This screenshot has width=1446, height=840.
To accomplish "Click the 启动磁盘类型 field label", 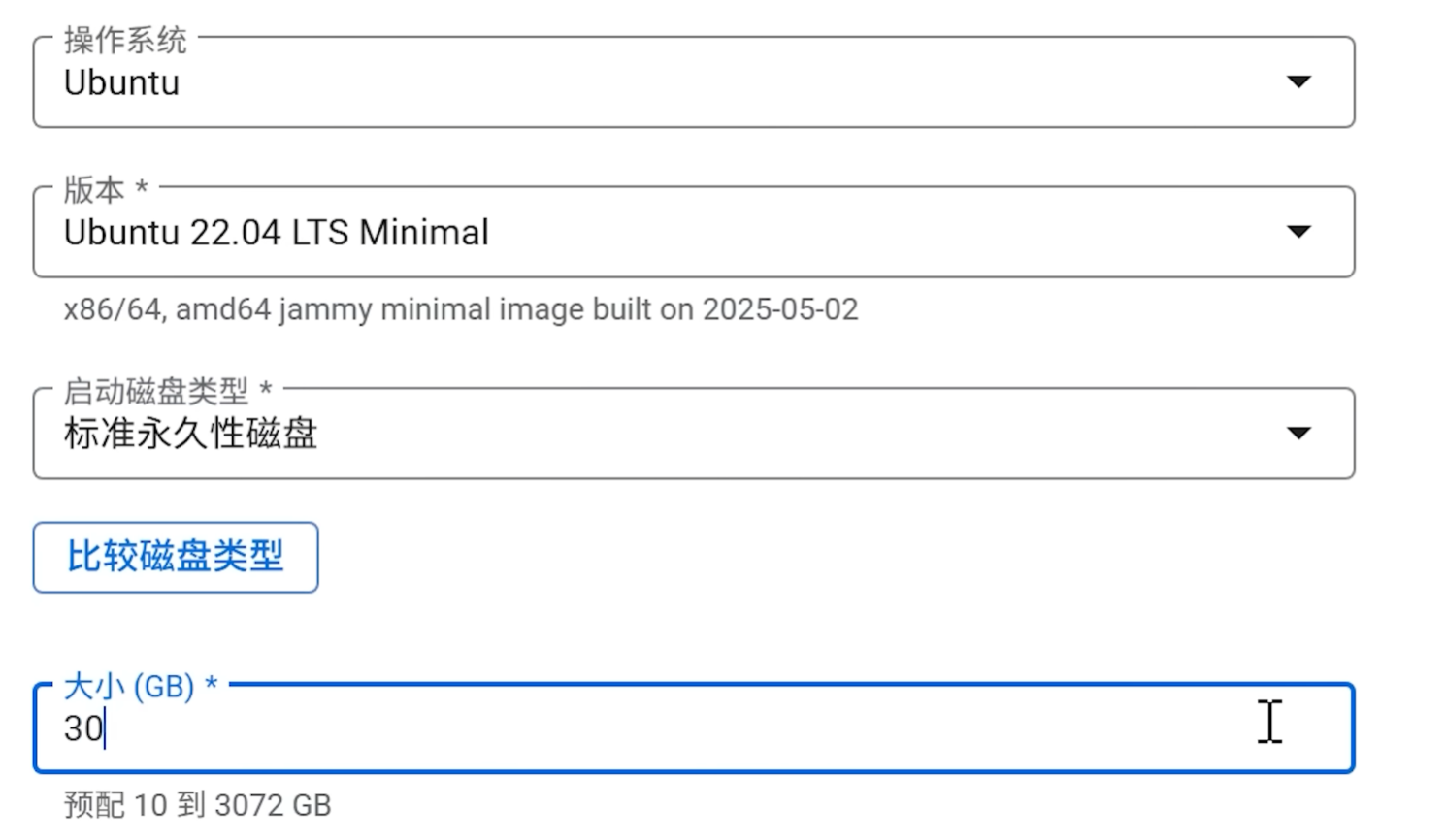I will click(x=156, y=391).
